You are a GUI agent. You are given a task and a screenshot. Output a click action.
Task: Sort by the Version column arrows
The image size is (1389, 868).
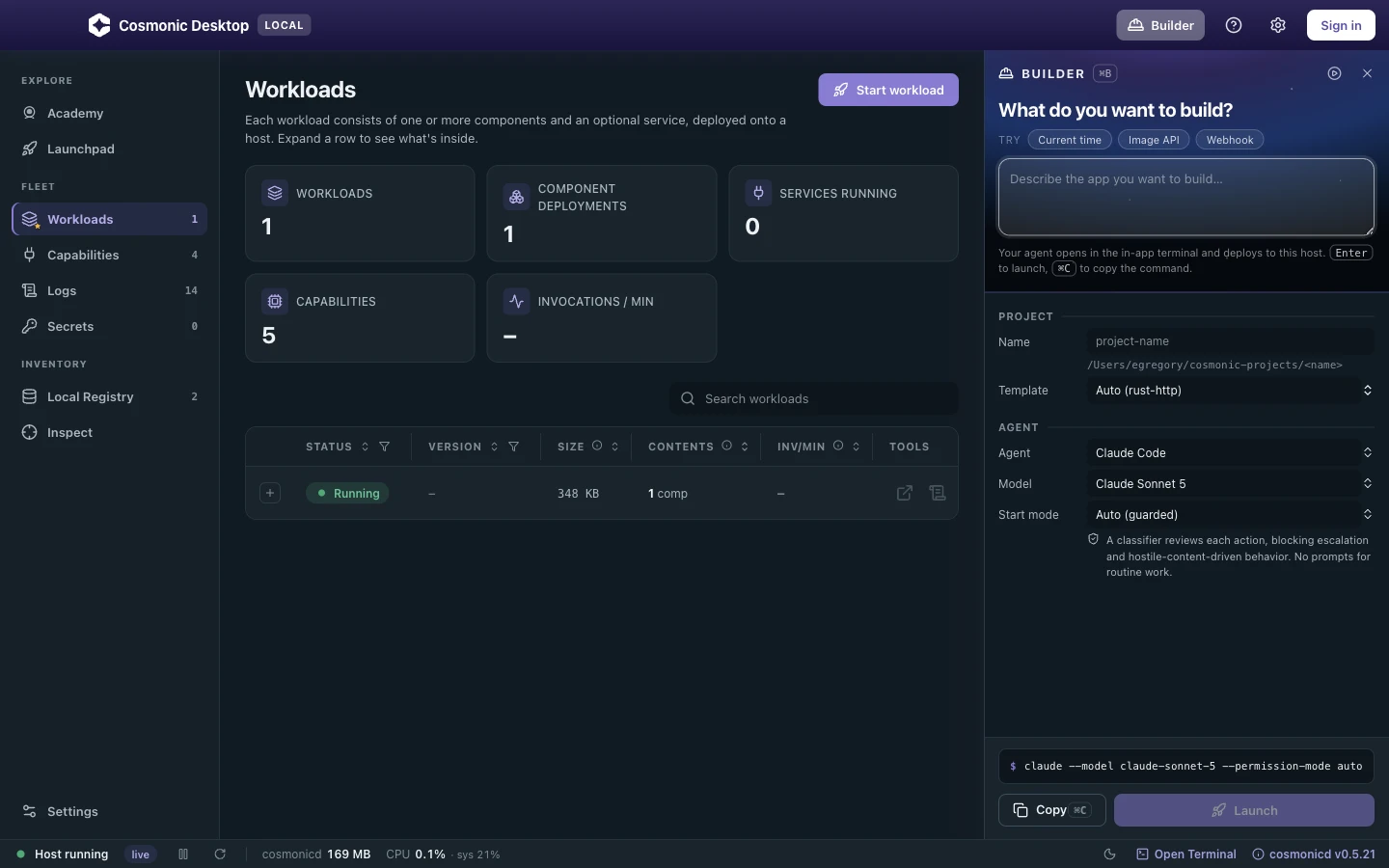[494, 447]
